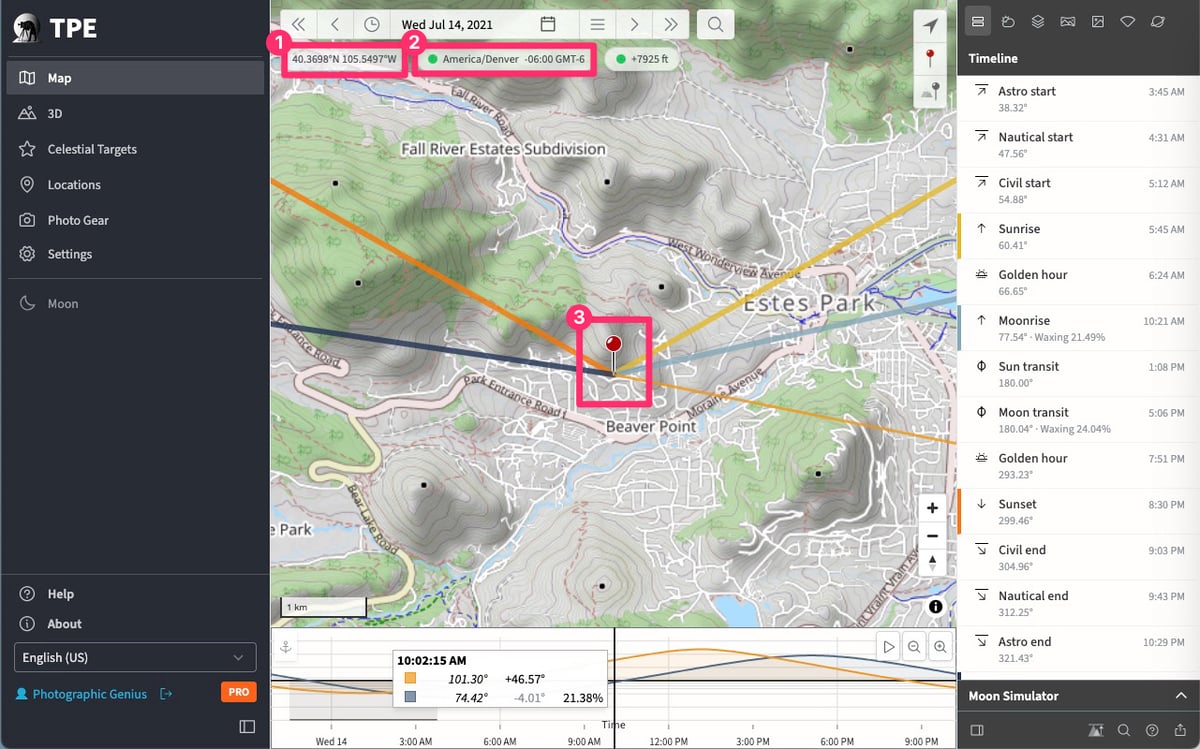This screenshot has height=749, width=1200.
Task: Open the date bar hamburger menu
Action: click(x=597, y=24)
